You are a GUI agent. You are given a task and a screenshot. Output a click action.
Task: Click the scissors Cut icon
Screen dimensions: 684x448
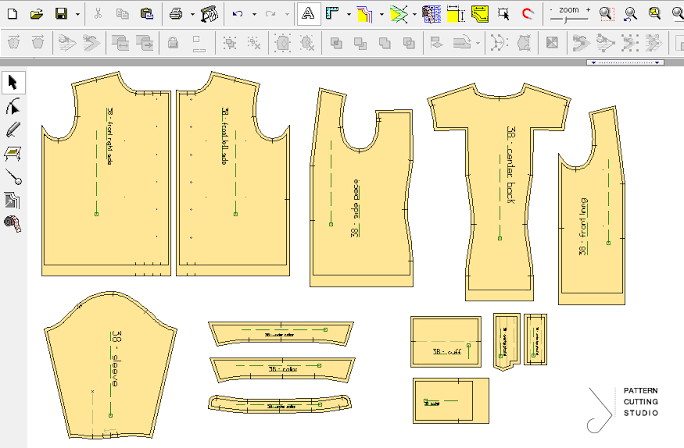(x=98, y=14)
